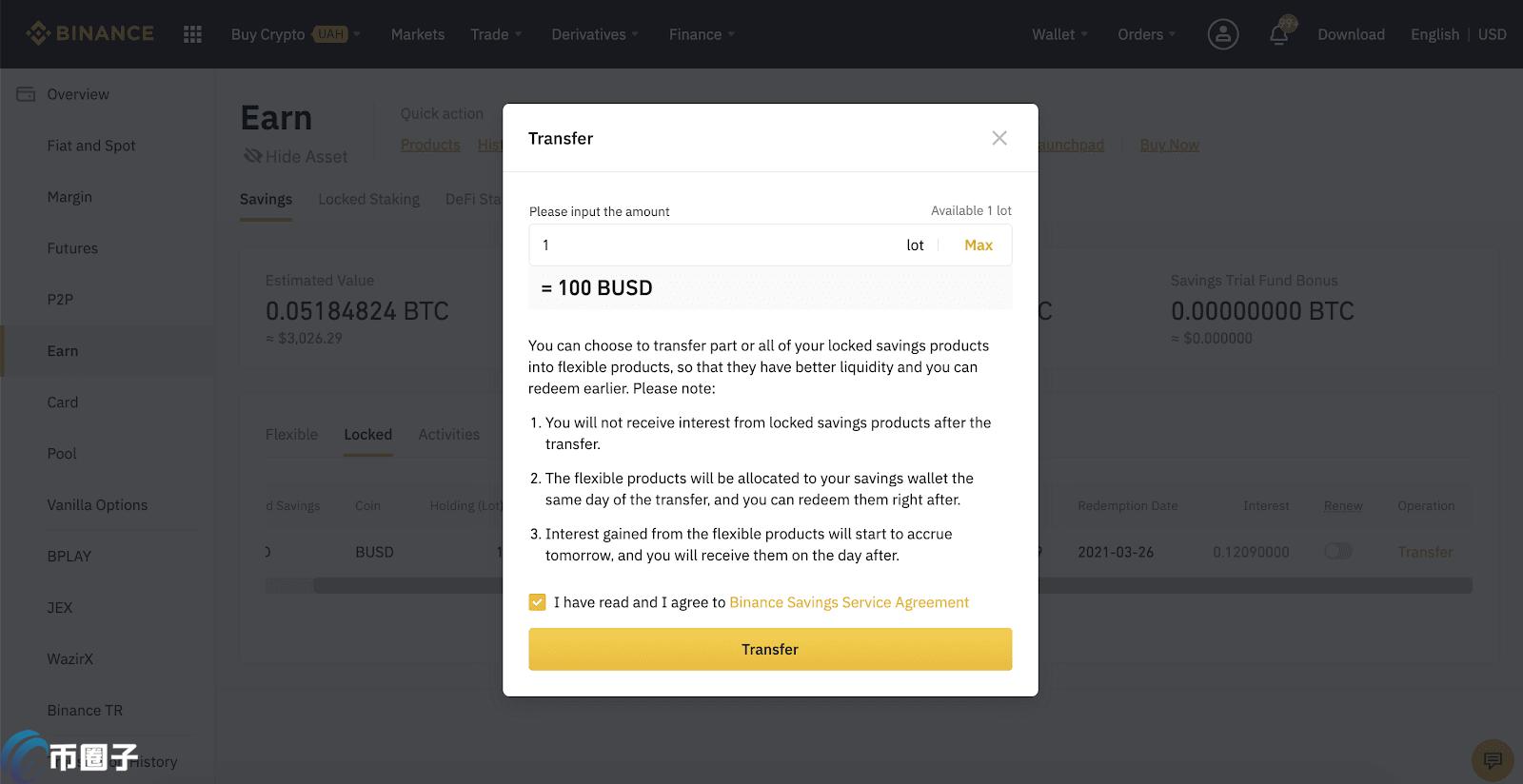The height and width of the screenshot is (784, 1523).
Task: Open the Binance Savings Service Agreement link
Action: [x=849, y=602]
